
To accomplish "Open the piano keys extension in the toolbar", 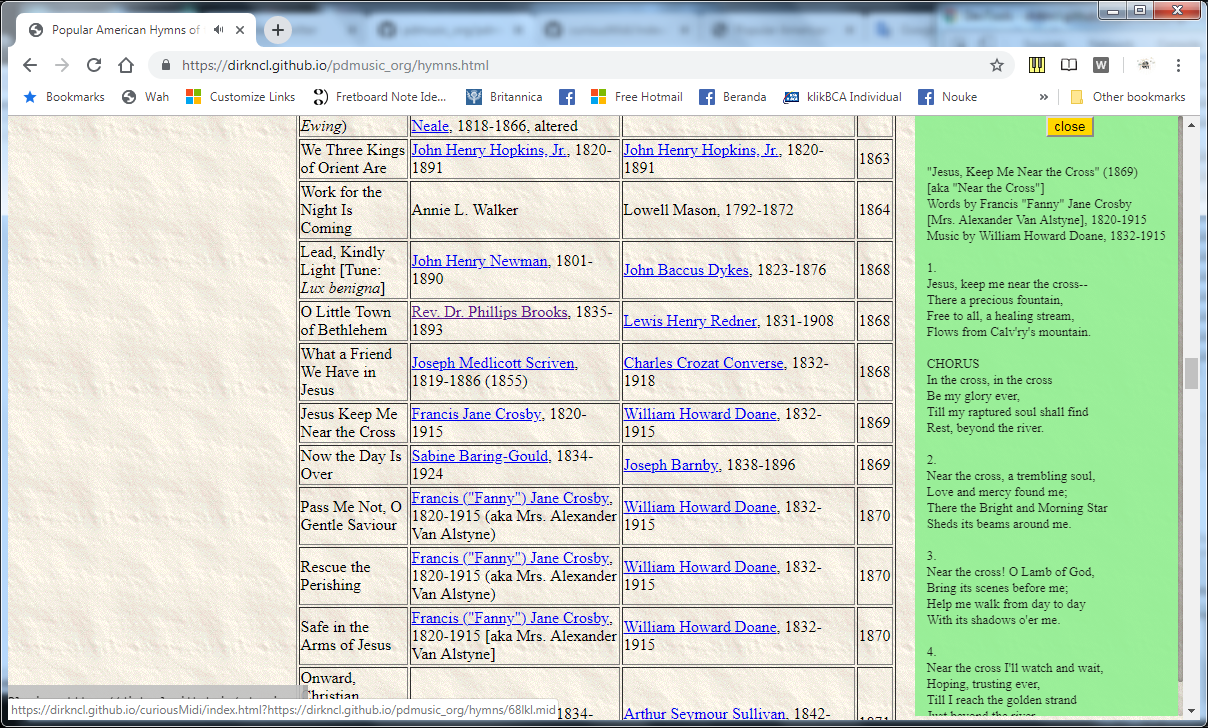I will click(1037, 64).
